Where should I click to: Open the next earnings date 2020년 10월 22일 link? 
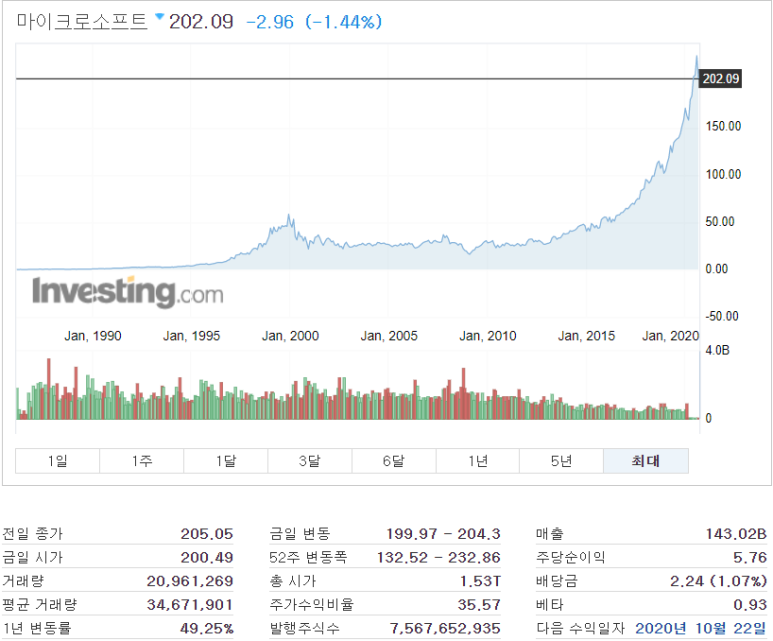tap(701, 628)
